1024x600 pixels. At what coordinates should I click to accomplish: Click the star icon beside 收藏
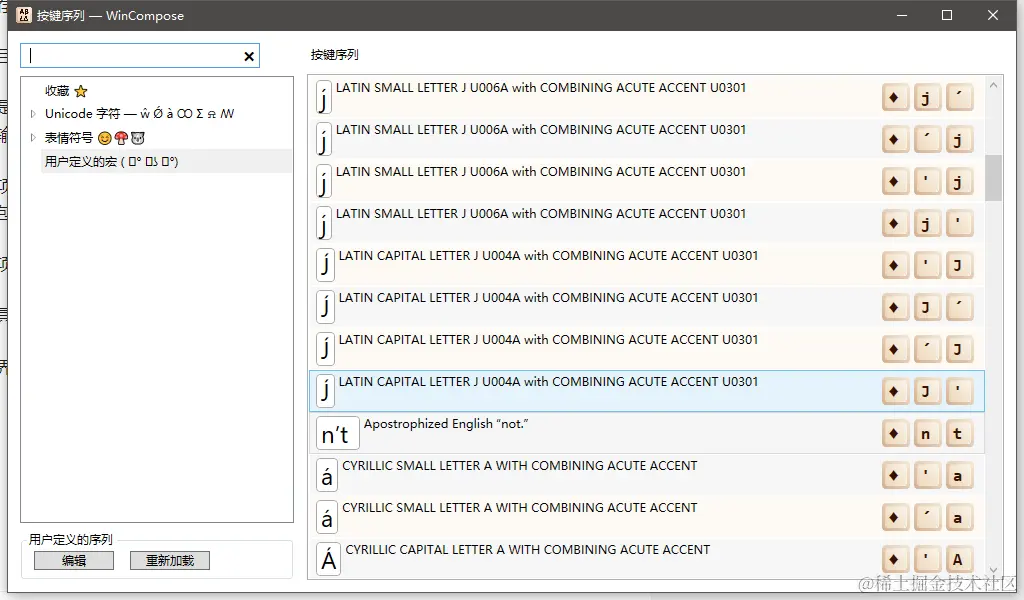pyautogui.click(x=81, y=91)
